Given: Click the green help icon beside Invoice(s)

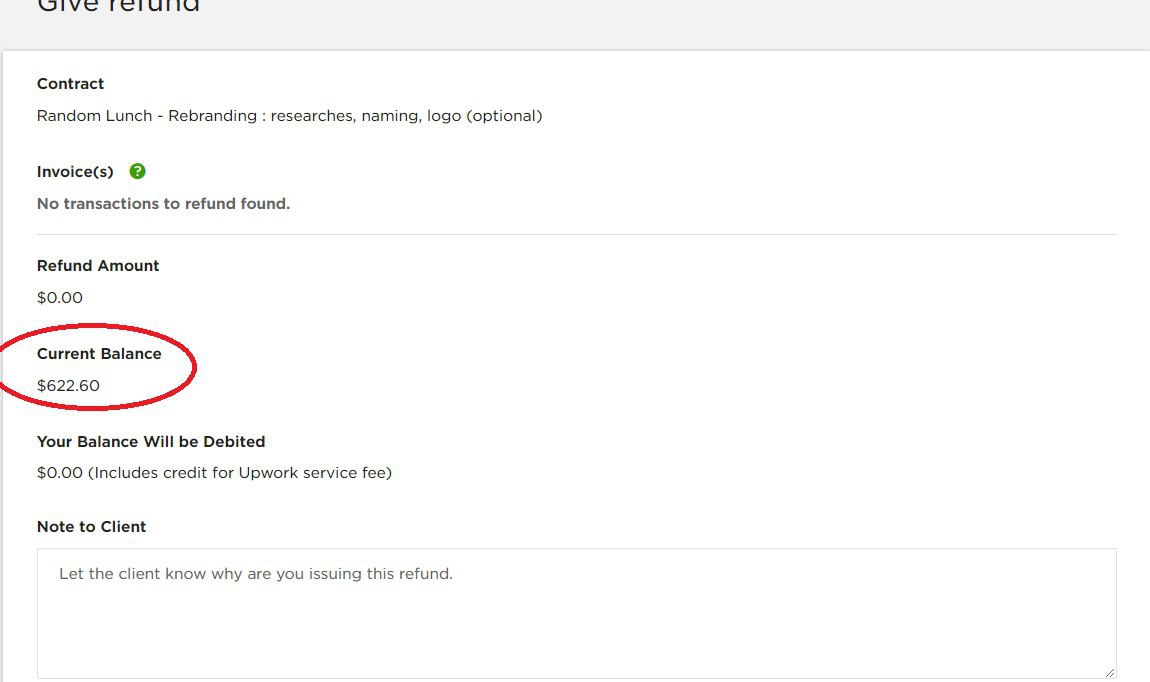Looking at the screenshot, I should [138, 171].
